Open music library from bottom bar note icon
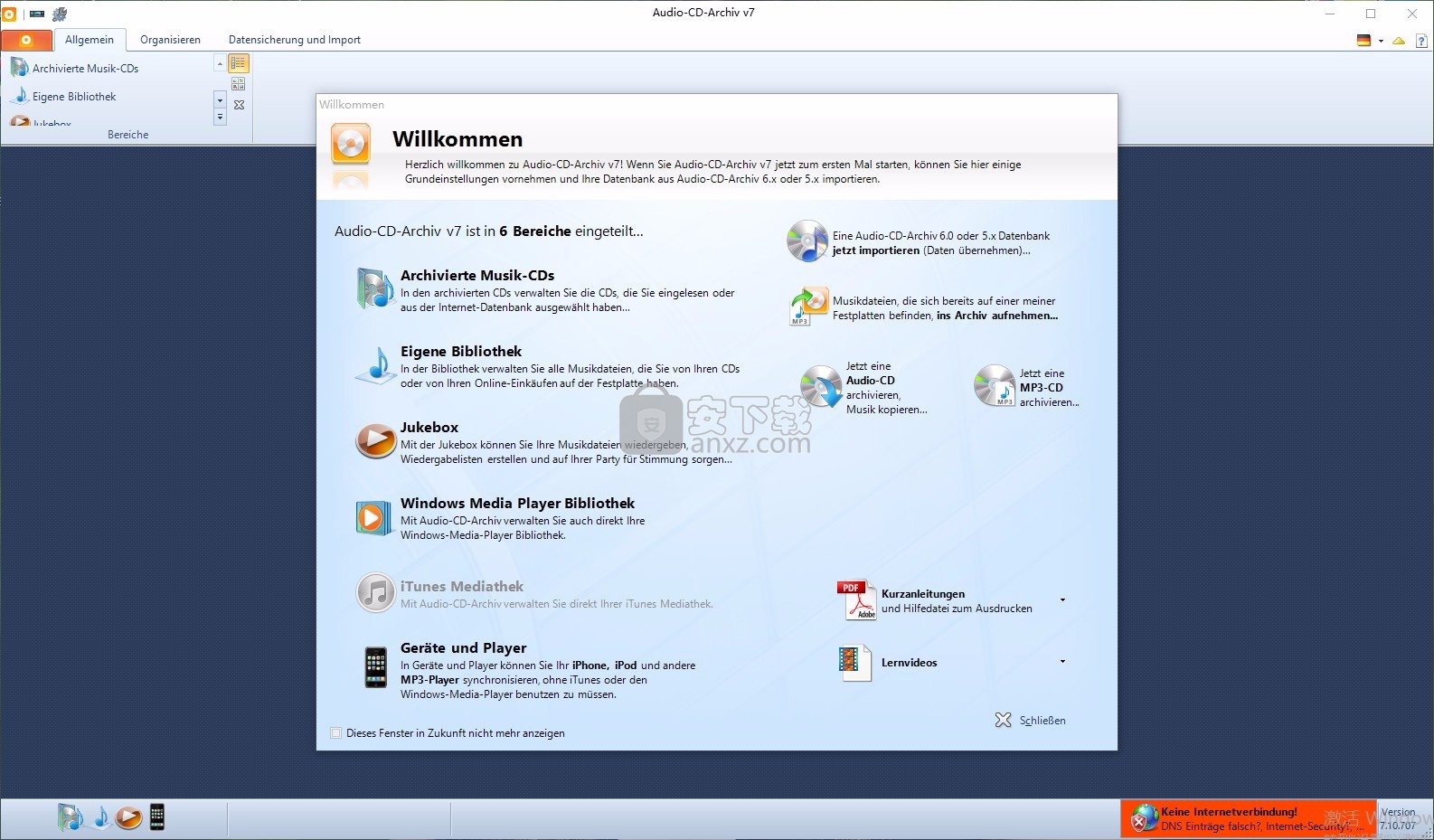1434x840 pixels. [x=100, y=817]
